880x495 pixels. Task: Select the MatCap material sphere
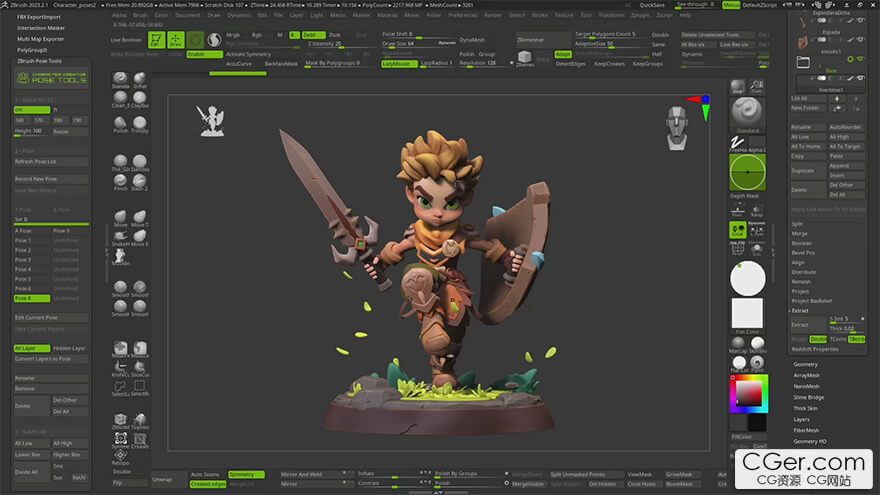coord(738,342)
